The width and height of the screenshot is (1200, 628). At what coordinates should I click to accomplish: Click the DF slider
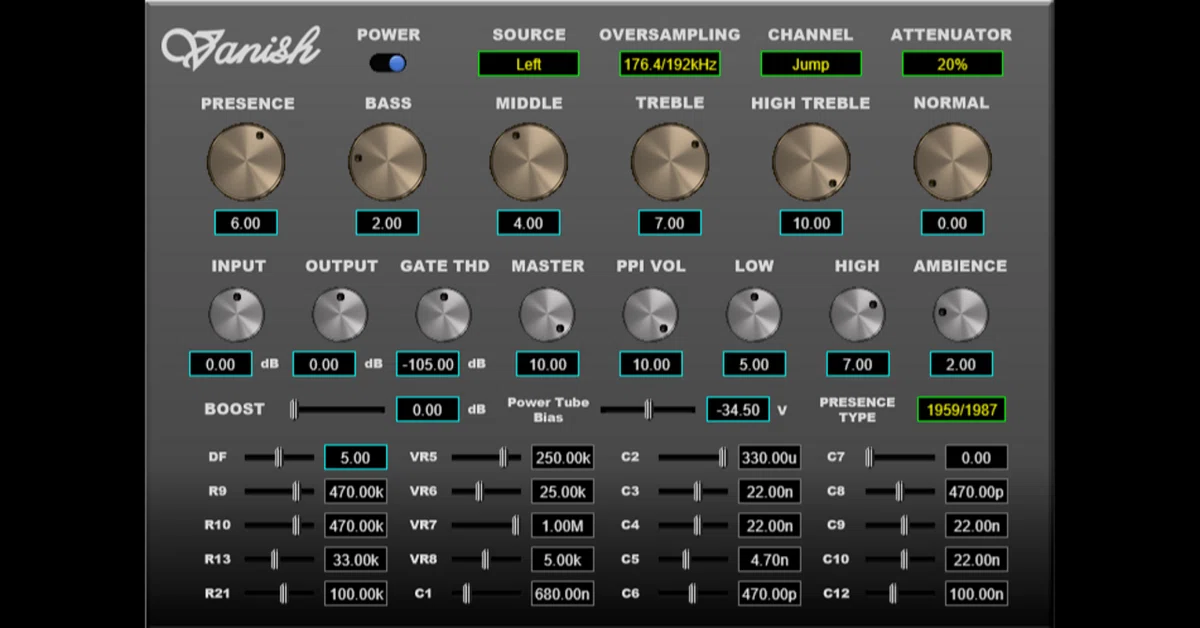coord(279,458)
